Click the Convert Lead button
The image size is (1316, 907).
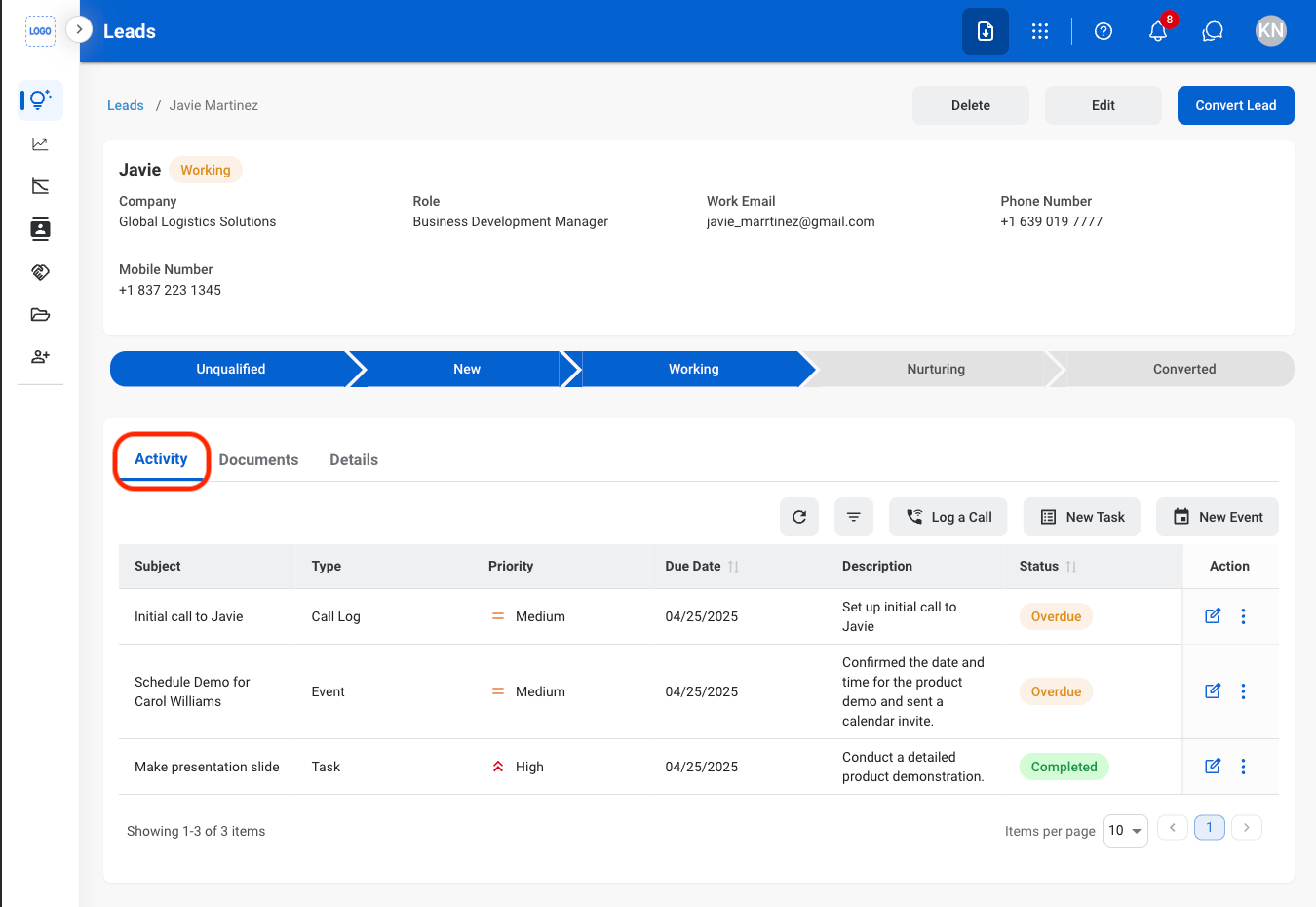1235,105
